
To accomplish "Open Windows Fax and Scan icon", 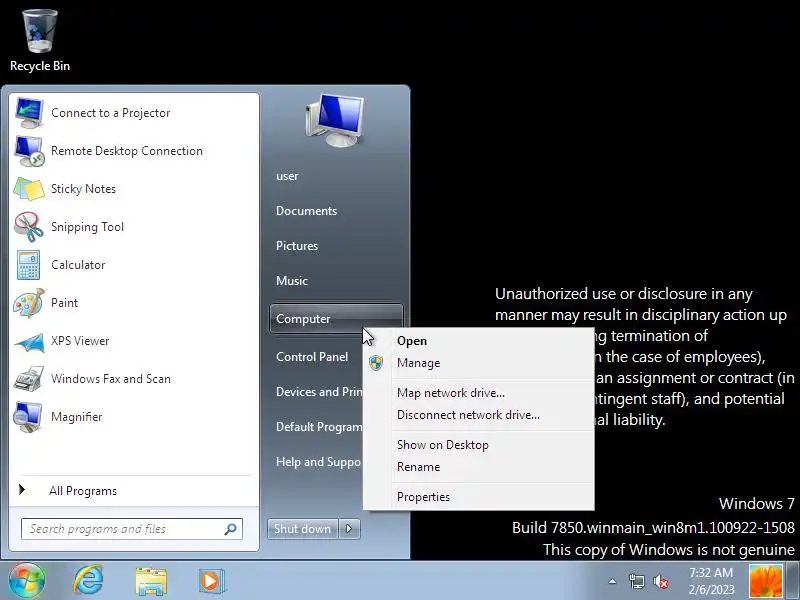I will (x=29, y=379).
